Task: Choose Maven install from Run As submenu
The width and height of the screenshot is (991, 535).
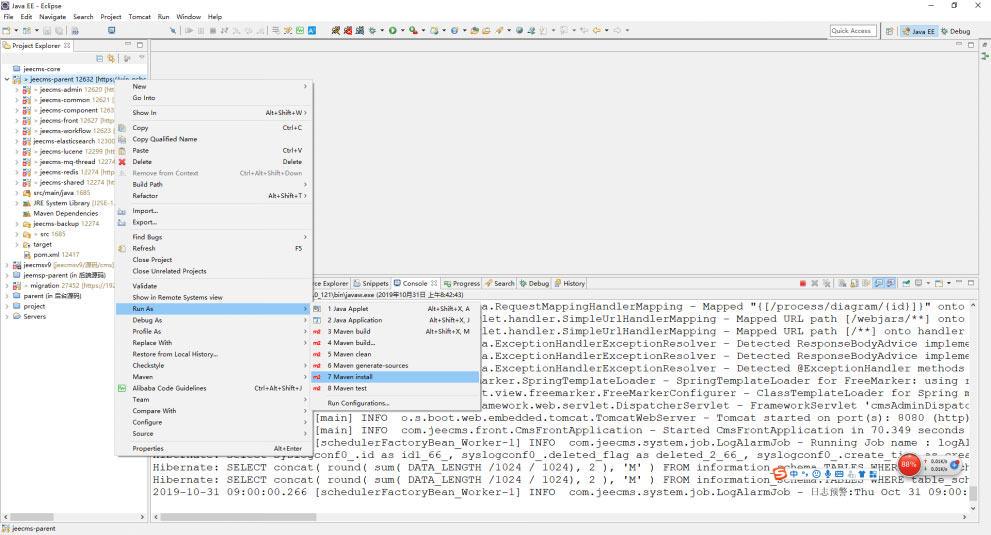Action: point(349,376)
